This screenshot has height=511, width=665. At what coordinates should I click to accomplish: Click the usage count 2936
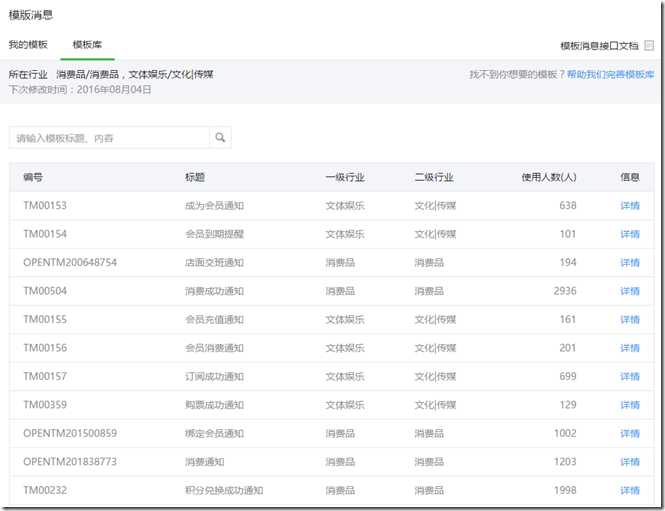coord(565,291)
